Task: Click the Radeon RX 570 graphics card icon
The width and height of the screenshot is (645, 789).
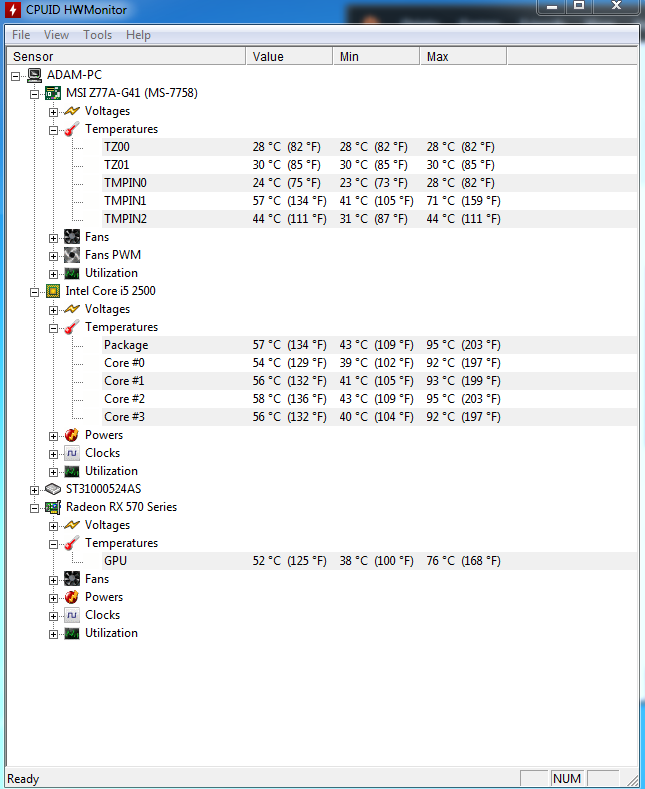Action: [53, 507]
